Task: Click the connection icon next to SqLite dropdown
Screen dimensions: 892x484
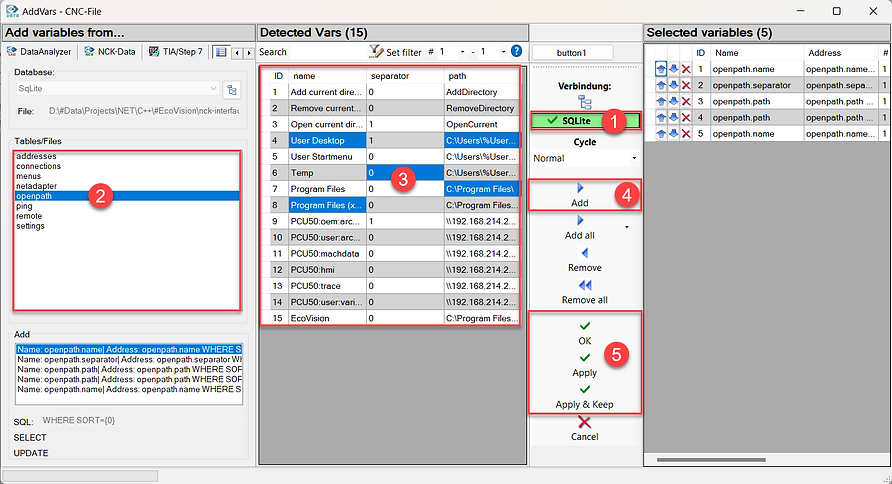Action: click(x=232, y=90)
